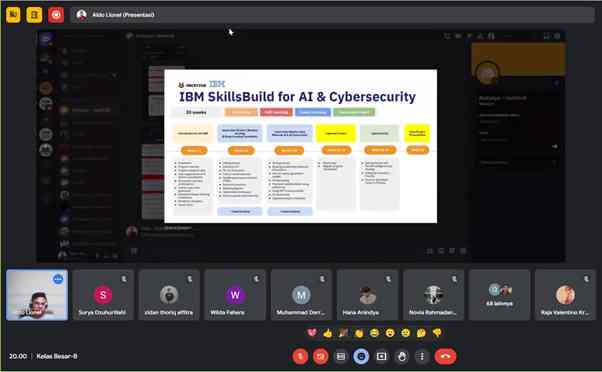Click the purple W avatar

coord(235,295)
